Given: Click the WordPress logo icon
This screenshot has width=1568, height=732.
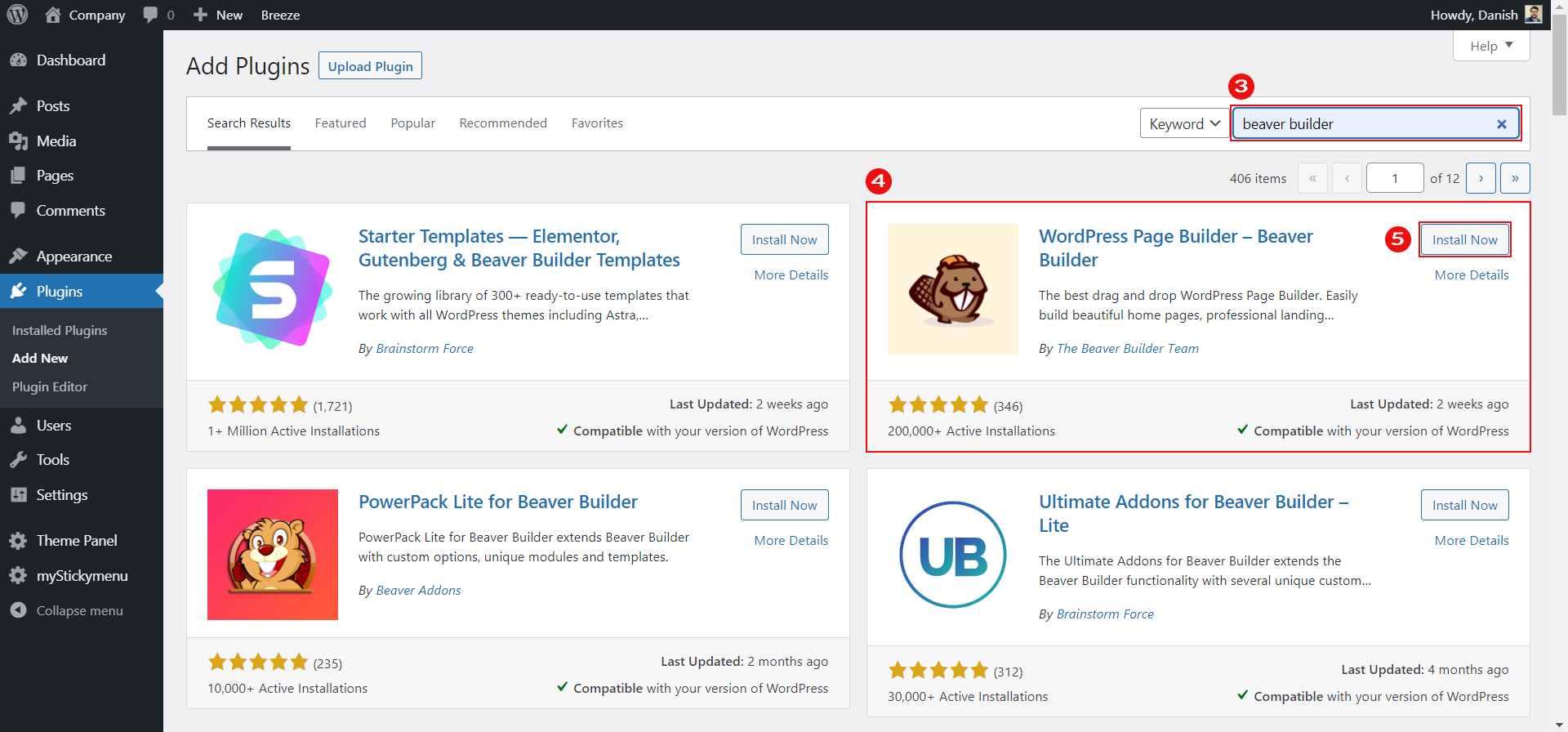Looking at the screenshot, I should (x=17, y=15).
